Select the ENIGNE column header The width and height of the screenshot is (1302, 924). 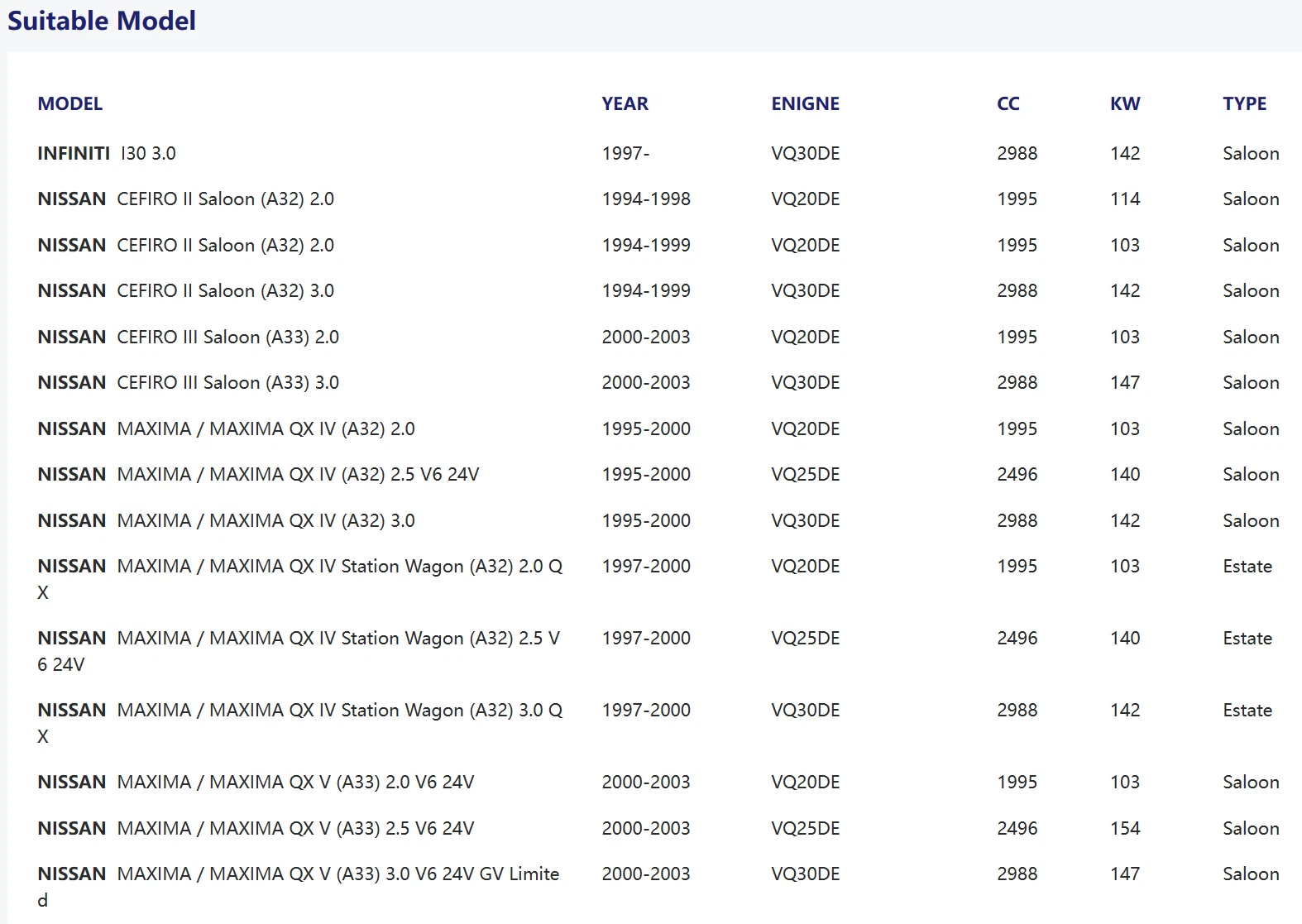pos(806,103)
